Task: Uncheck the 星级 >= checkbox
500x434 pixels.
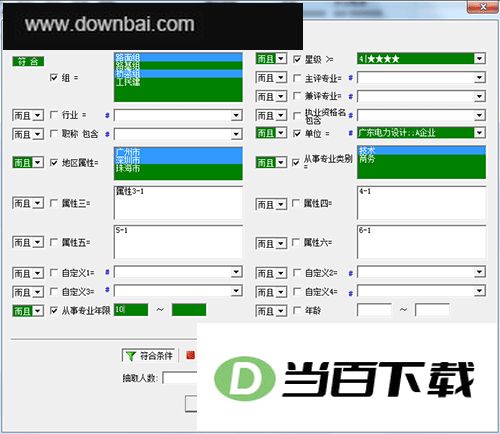Action: pos(297,59)
